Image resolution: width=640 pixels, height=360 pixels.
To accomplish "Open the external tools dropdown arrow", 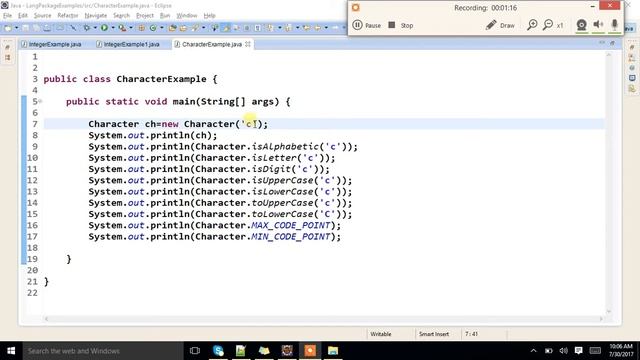I will coord(131,28).
